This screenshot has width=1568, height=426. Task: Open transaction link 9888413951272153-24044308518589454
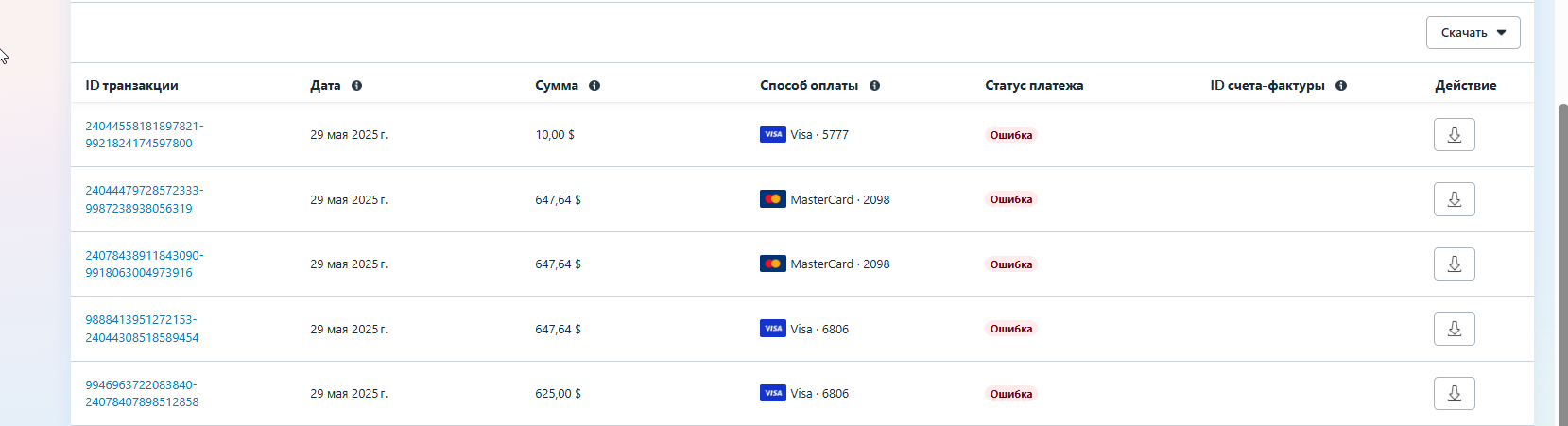coord(142,329)
